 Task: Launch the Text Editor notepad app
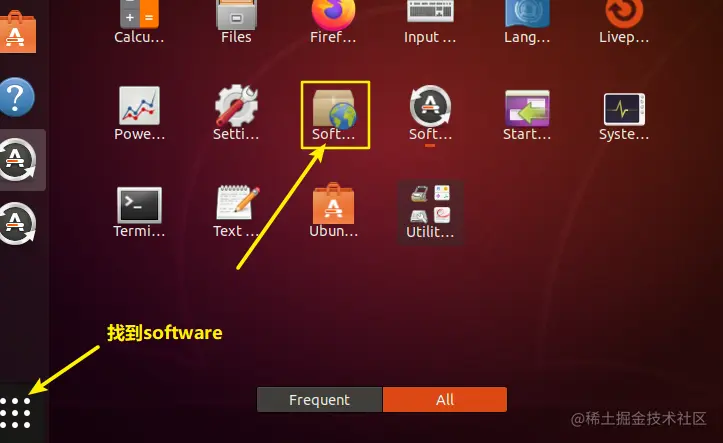click(x=236, y=211)
